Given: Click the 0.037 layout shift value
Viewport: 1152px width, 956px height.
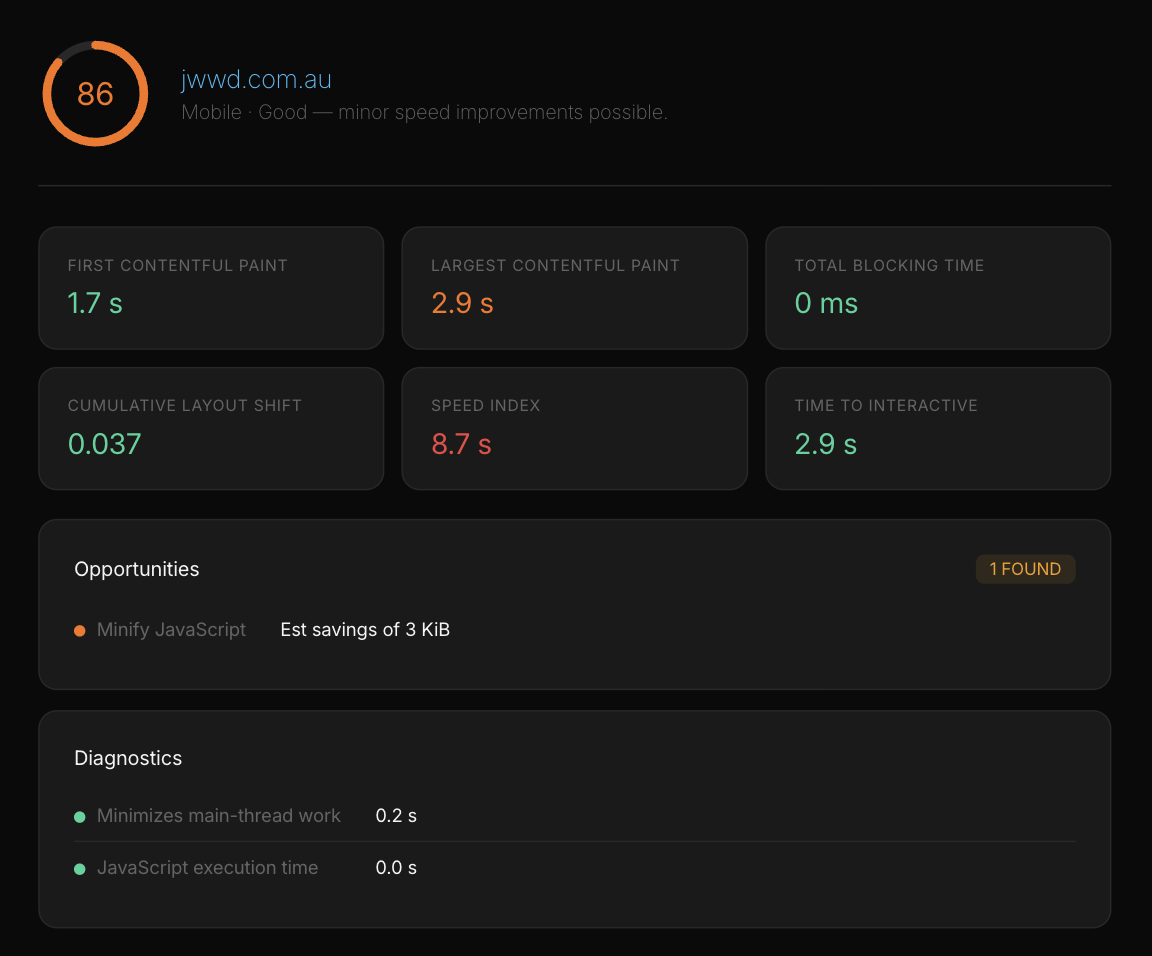Looking at the screenshot, I should [x=104, y=444].
